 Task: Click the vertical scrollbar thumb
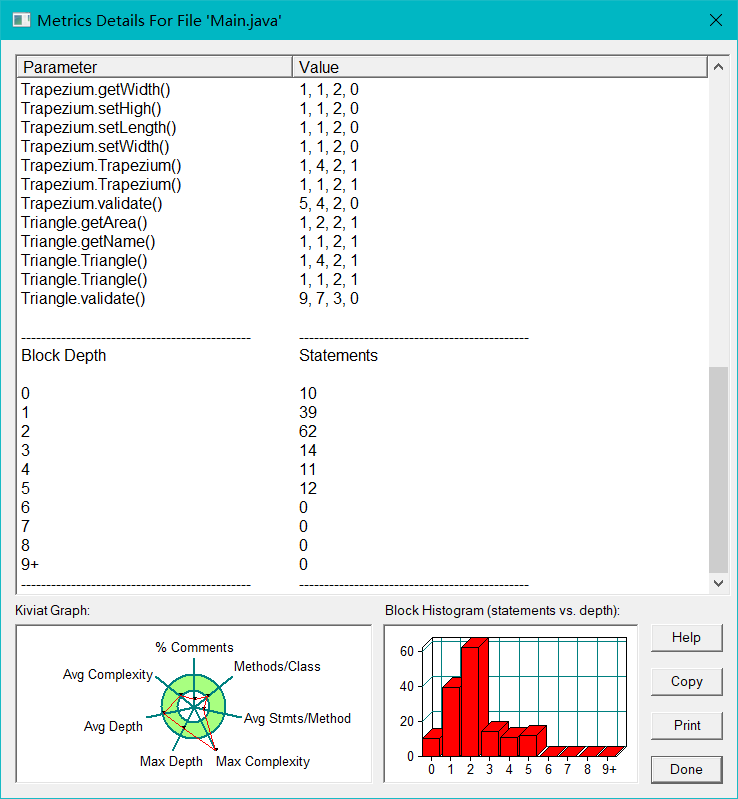tap(718, 469)
